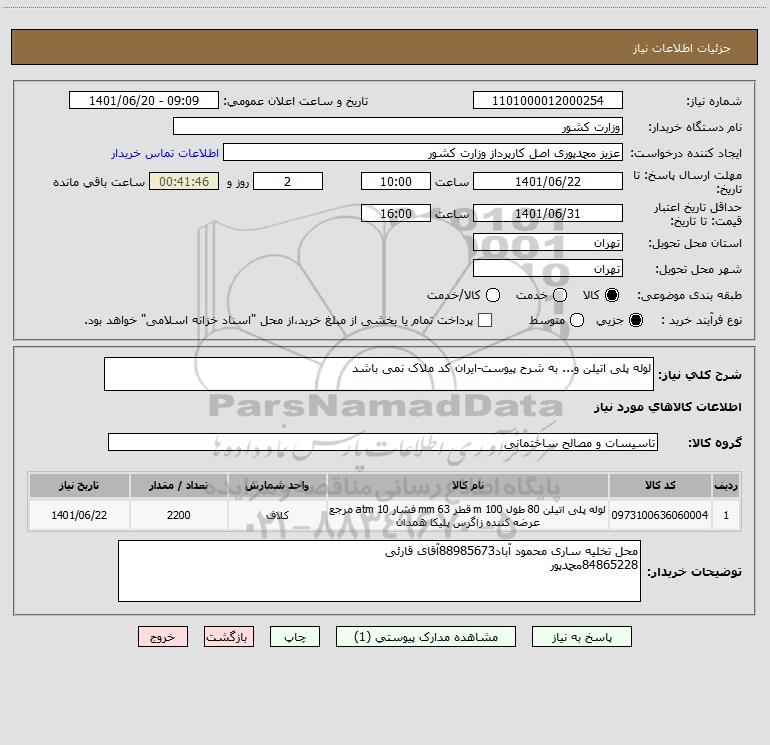770x745 pixels.
Task: Click the buyer notes text area
Action: tap(379, 571)
